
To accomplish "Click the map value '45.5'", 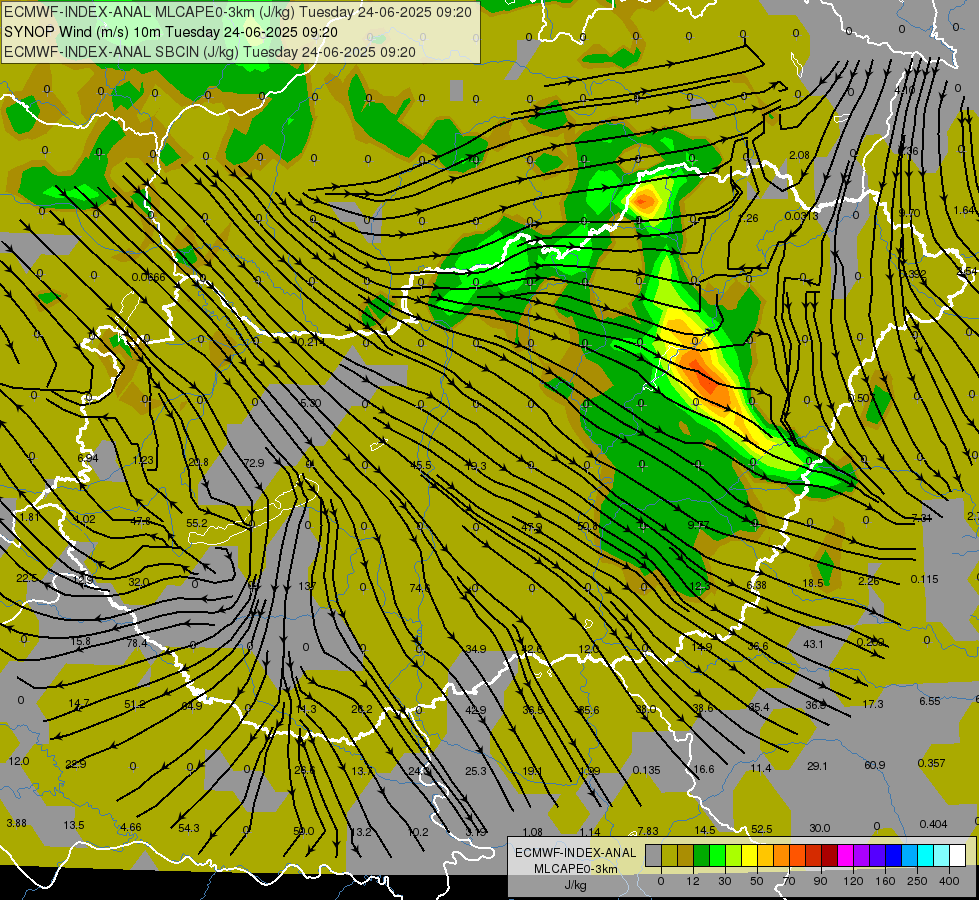I will pos(421,465).
